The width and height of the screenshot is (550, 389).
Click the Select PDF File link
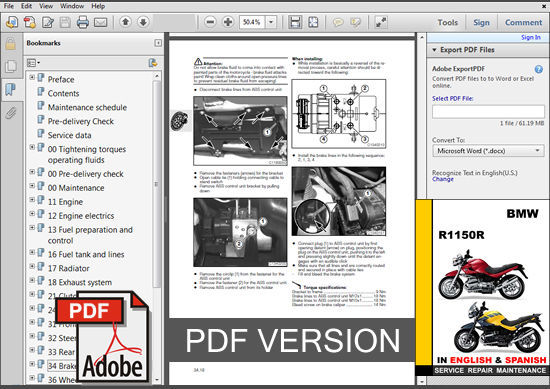[452, 99]
